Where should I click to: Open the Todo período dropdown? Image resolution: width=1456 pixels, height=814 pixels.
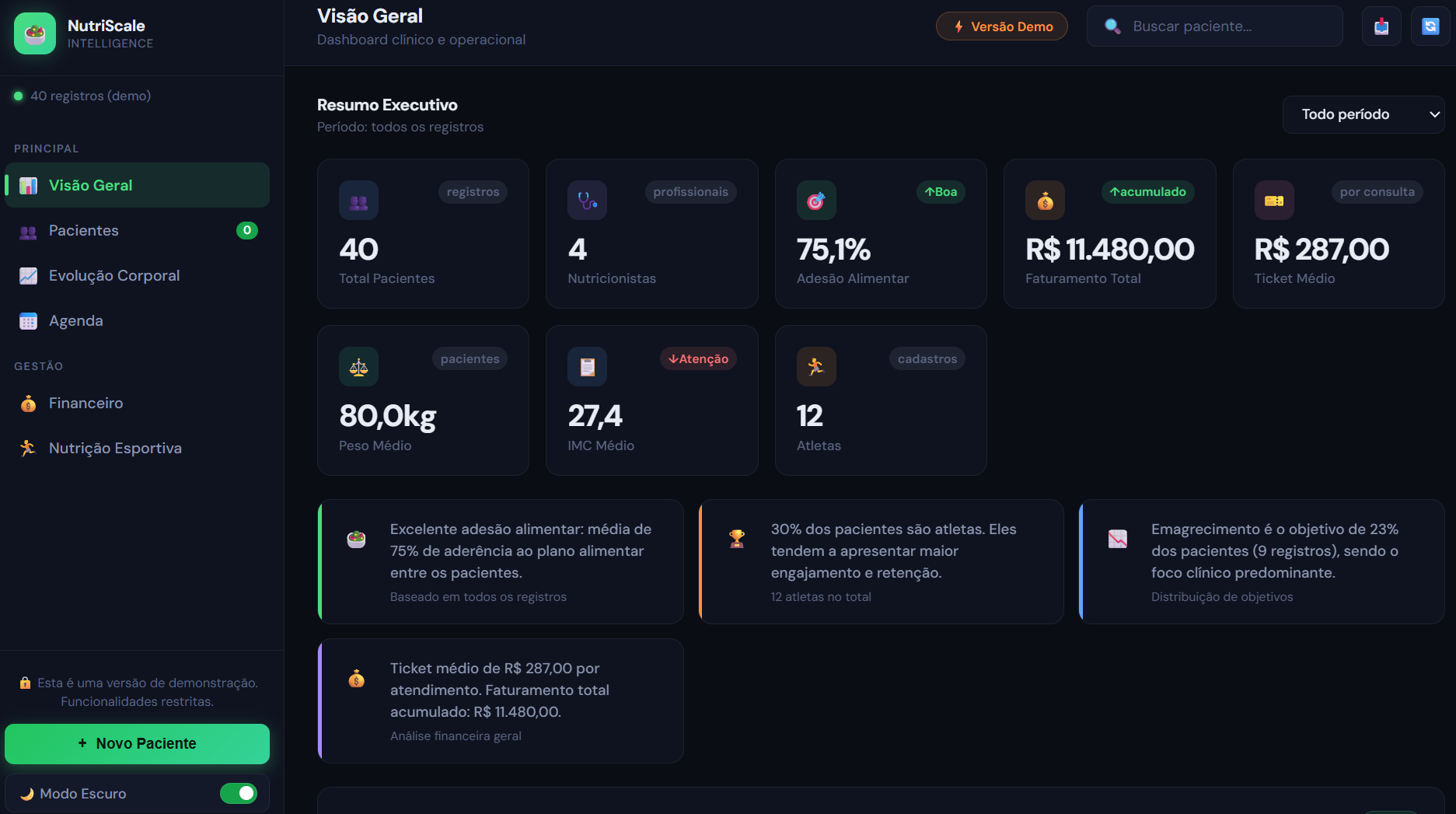pyautogui.click(x=1363, y=114)
